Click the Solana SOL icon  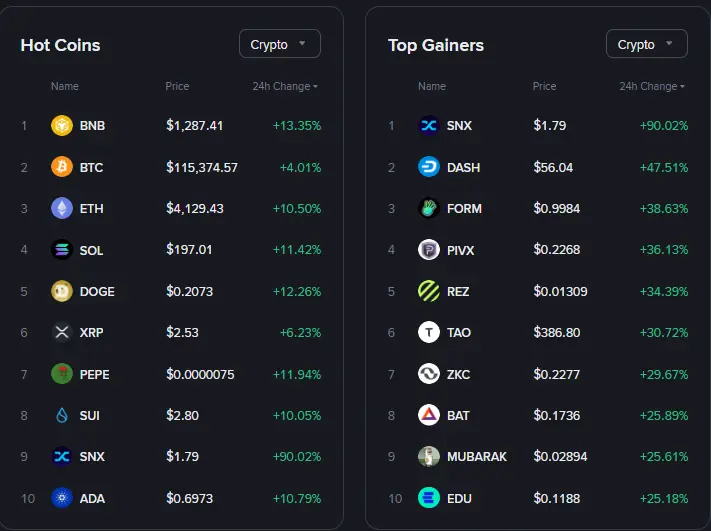click(x=62, y=250)
